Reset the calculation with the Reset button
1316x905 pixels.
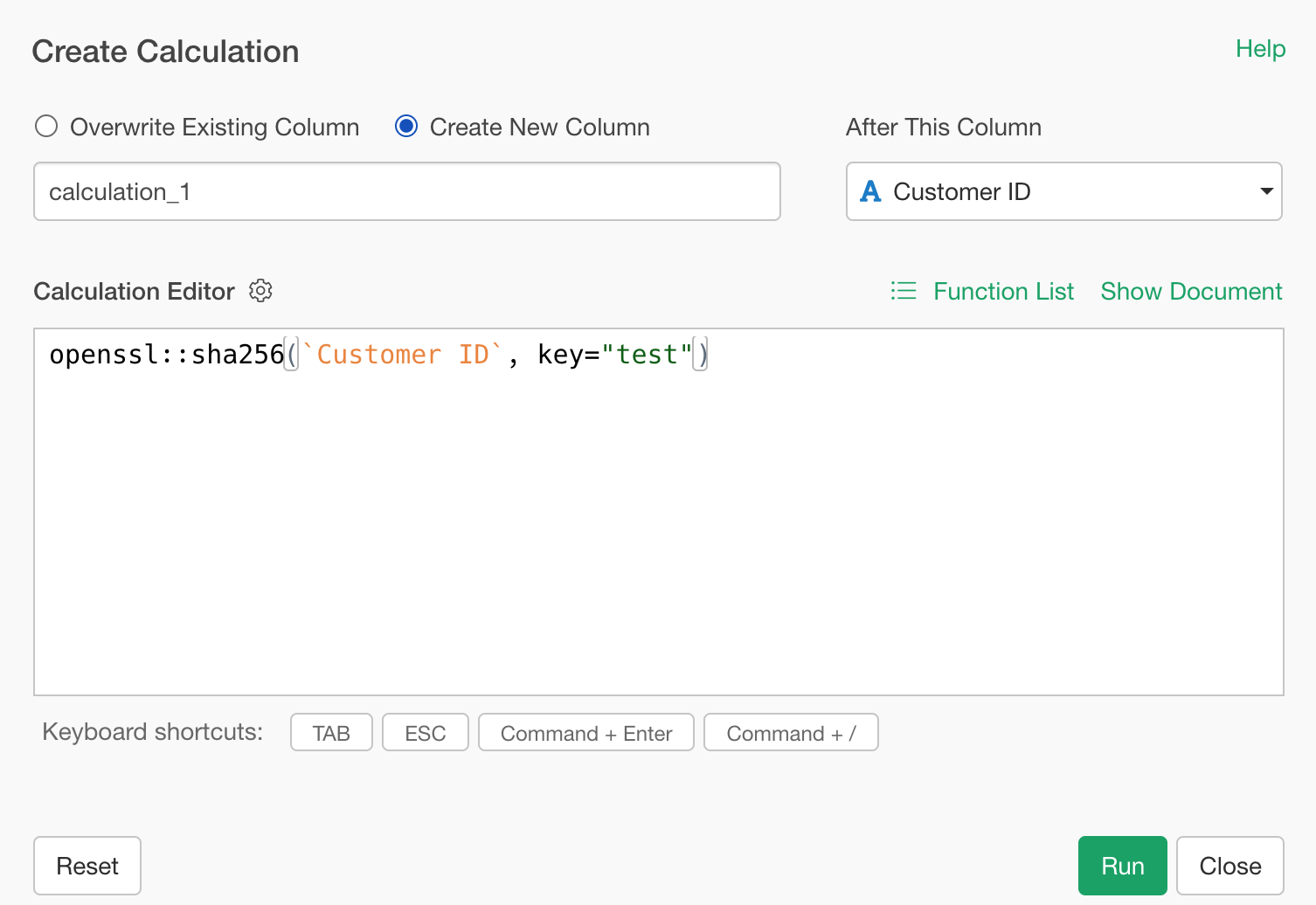(87, 866)
